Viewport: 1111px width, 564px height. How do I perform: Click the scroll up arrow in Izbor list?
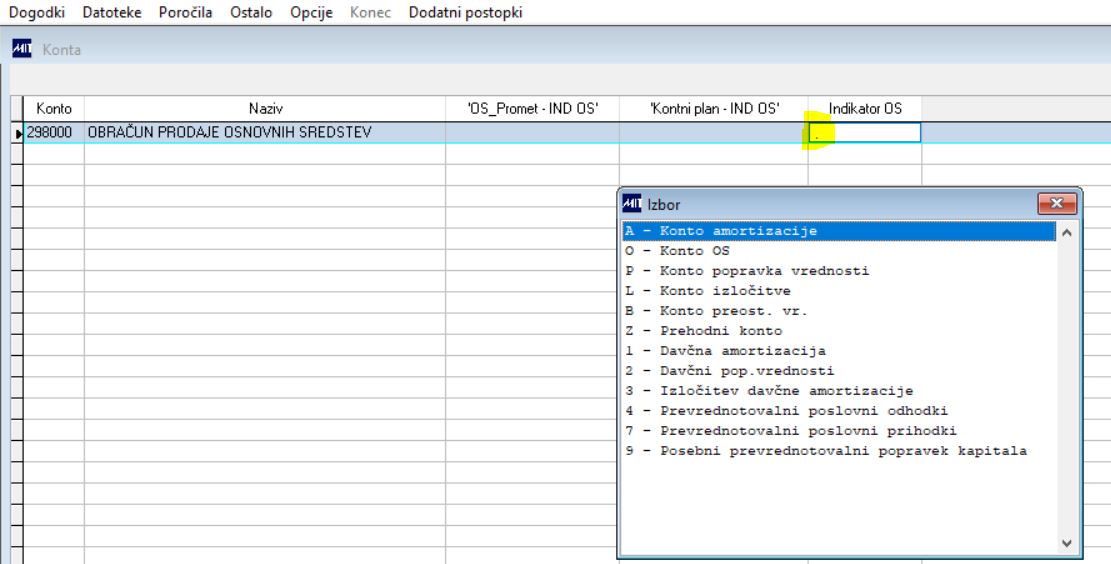coord(1066,232)
